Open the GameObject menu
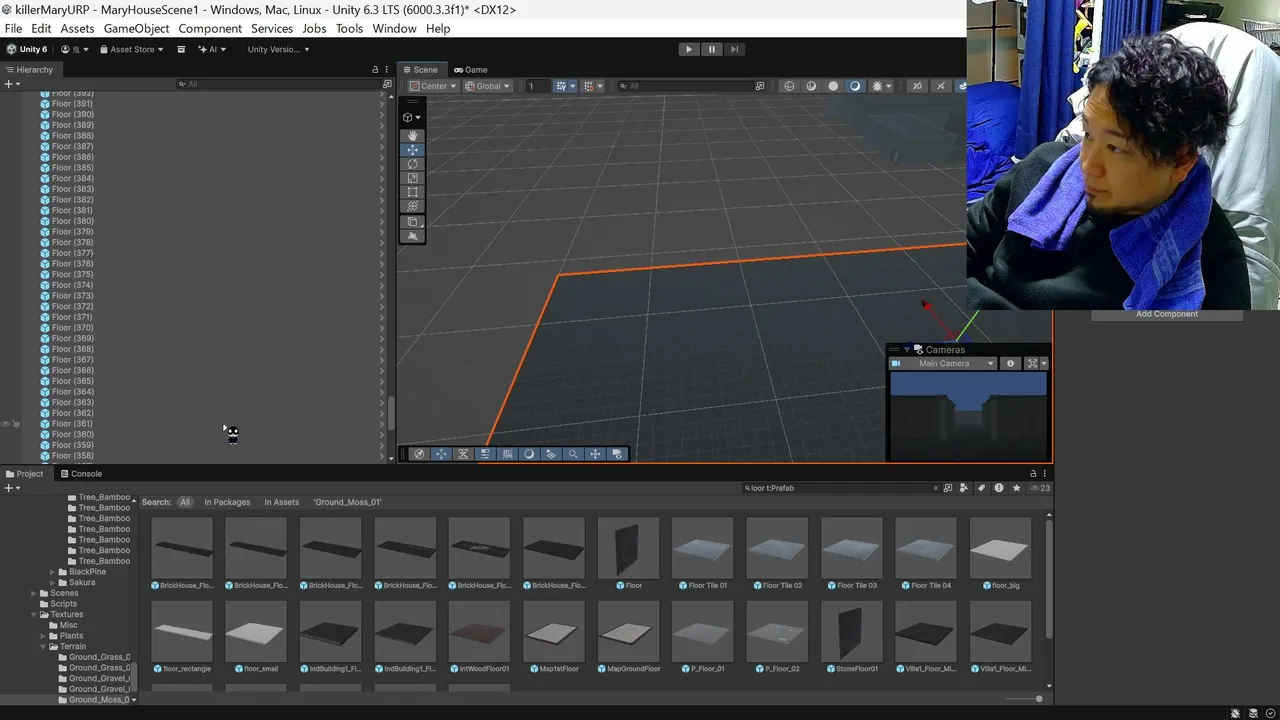 click(x=136, y=28)
